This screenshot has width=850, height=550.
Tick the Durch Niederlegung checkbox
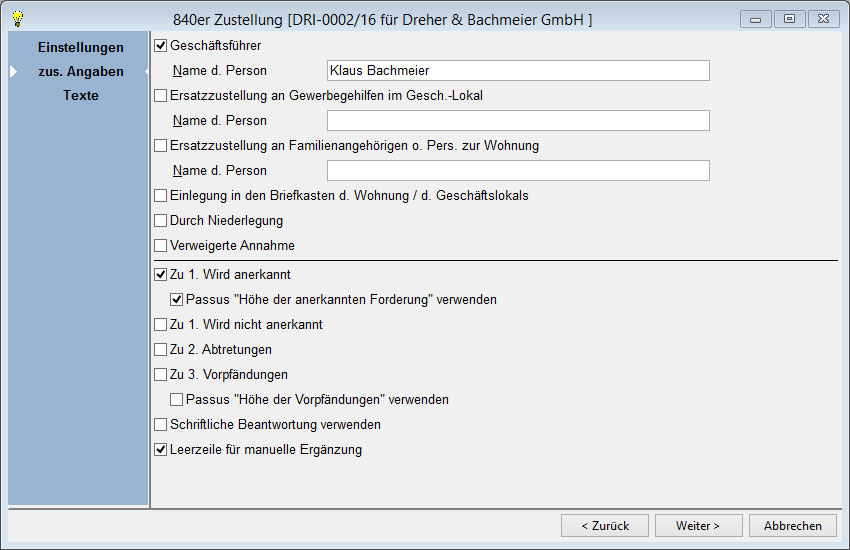pyautogui.click(x=161, y=220)
